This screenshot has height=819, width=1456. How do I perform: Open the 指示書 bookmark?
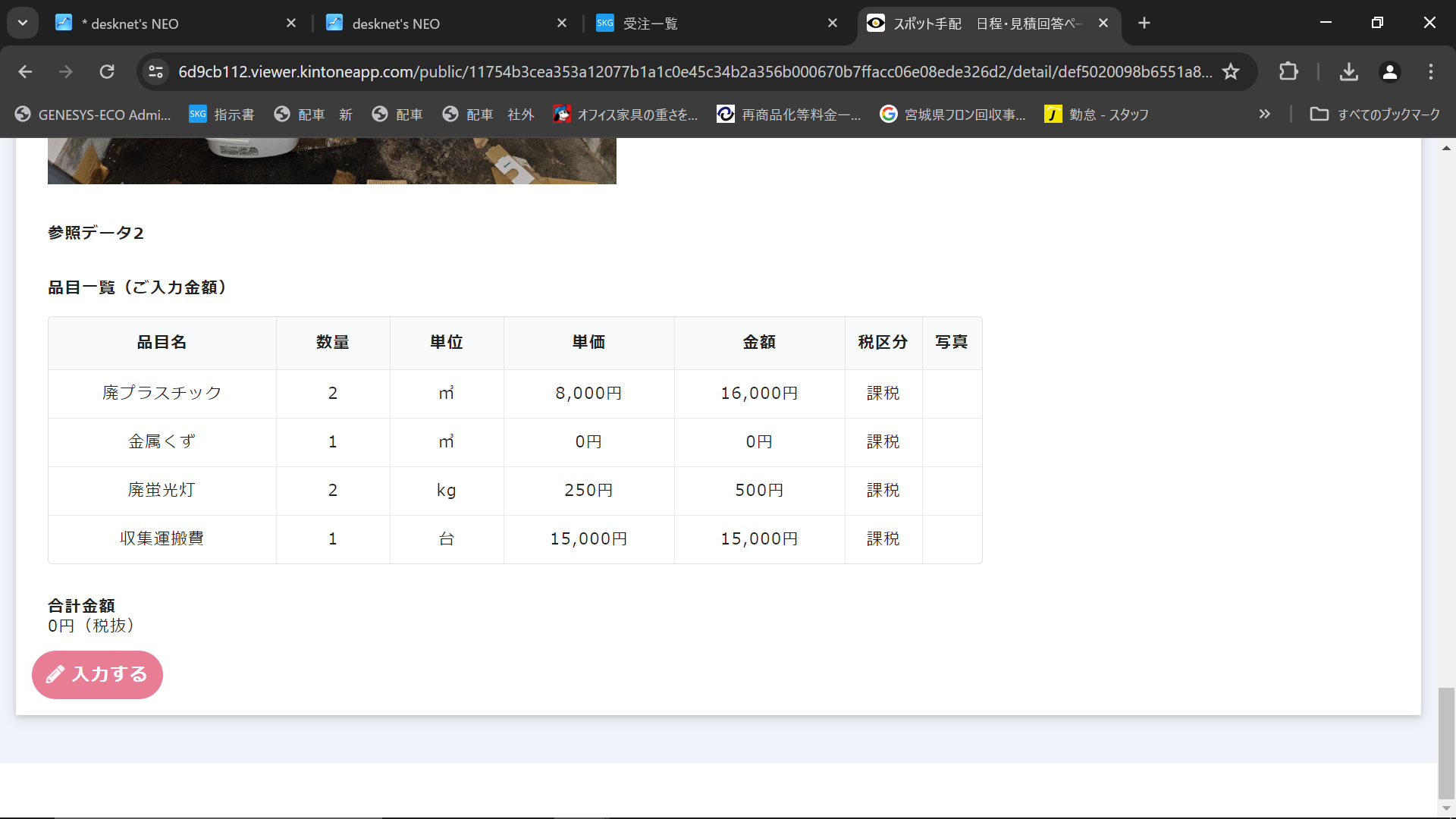point(221,114)
